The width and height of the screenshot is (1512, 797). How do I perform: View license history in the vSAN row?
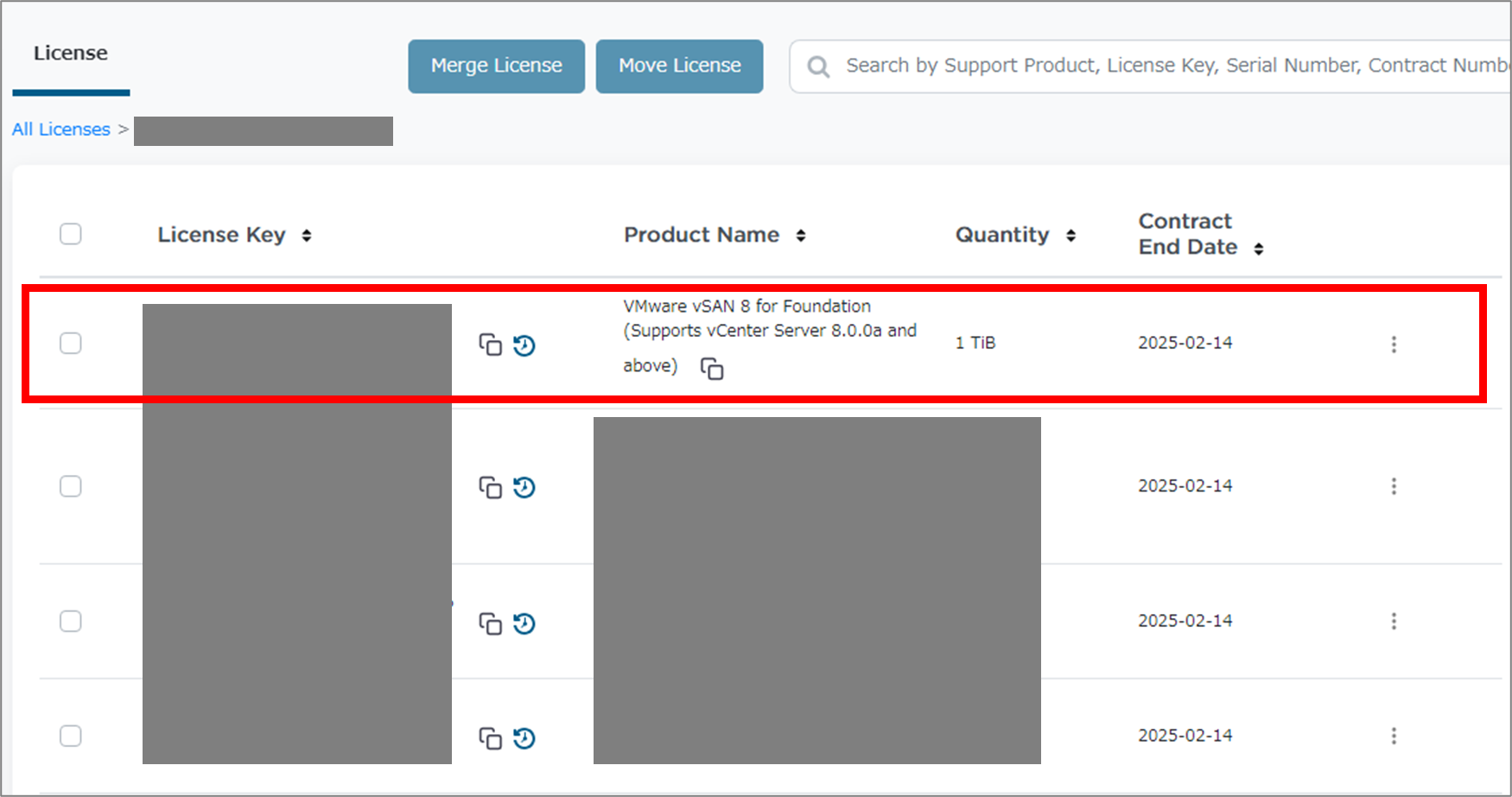pyautogui.click(x=524, y=345)
